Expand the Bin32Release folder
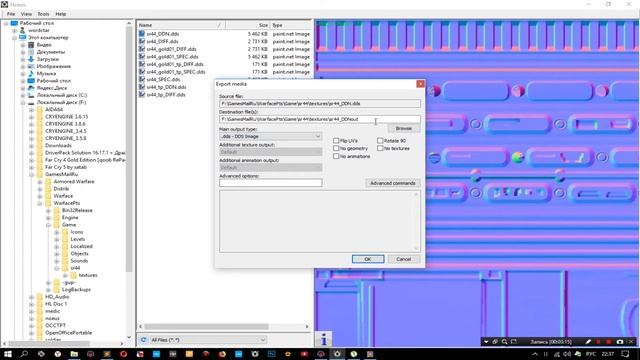The image size is (640, 360). point(48,210)
